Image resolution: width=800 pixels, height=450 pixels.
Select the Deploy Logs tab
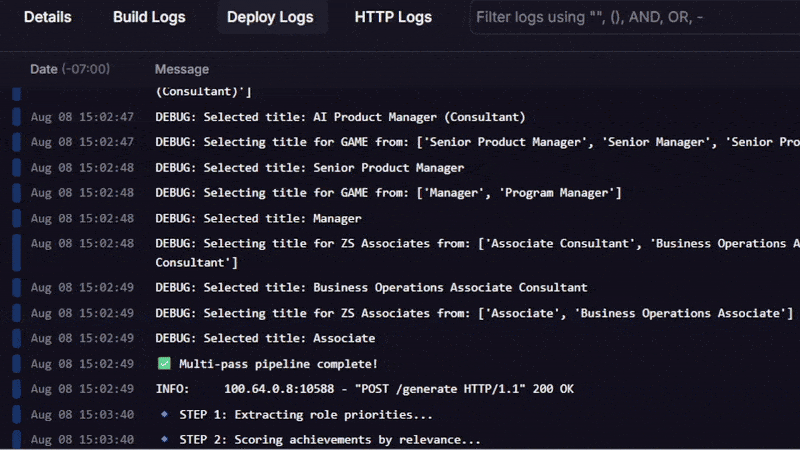[270, 17]
